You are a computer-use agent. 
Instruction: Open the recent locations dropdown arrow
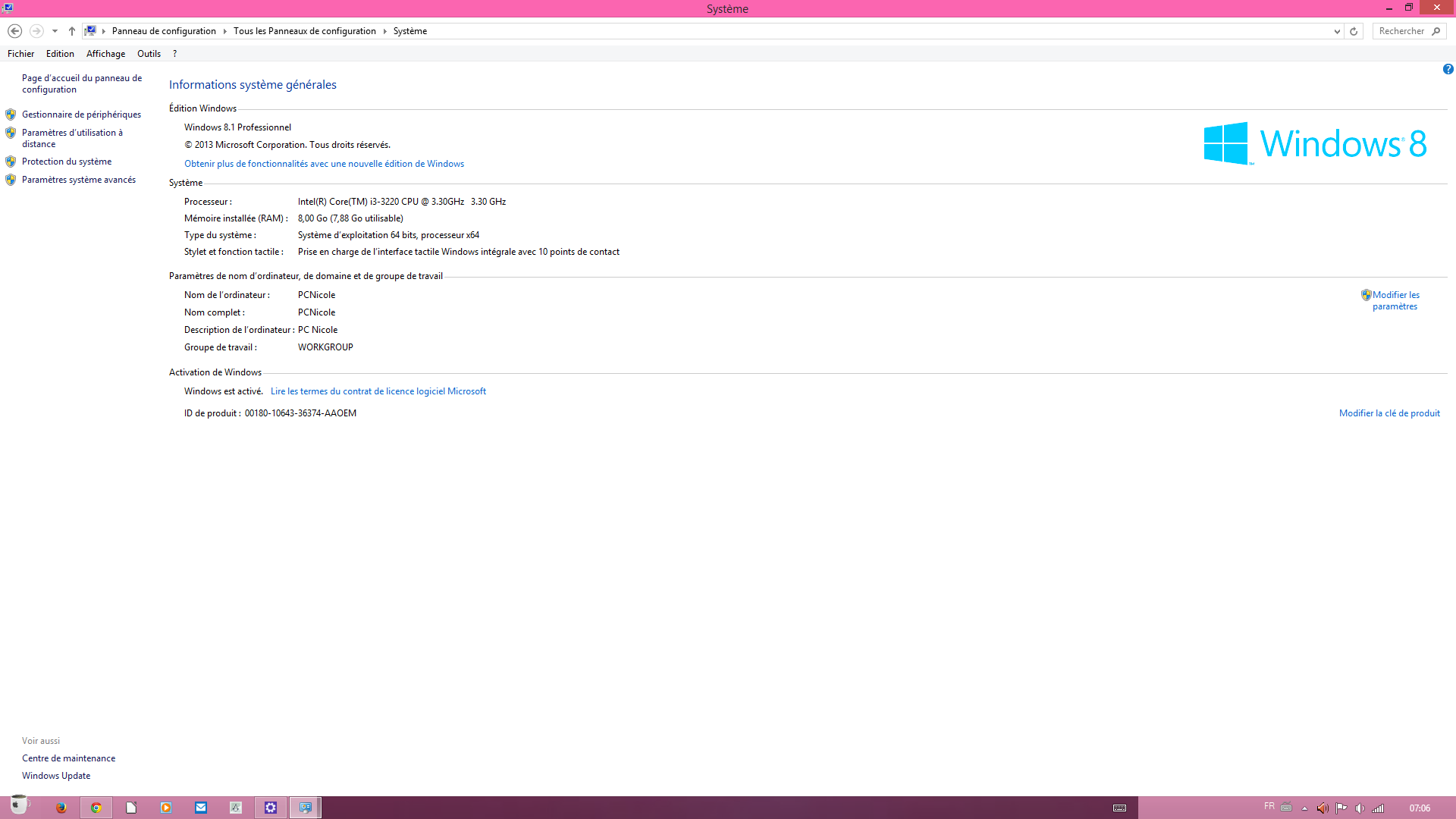55,31
